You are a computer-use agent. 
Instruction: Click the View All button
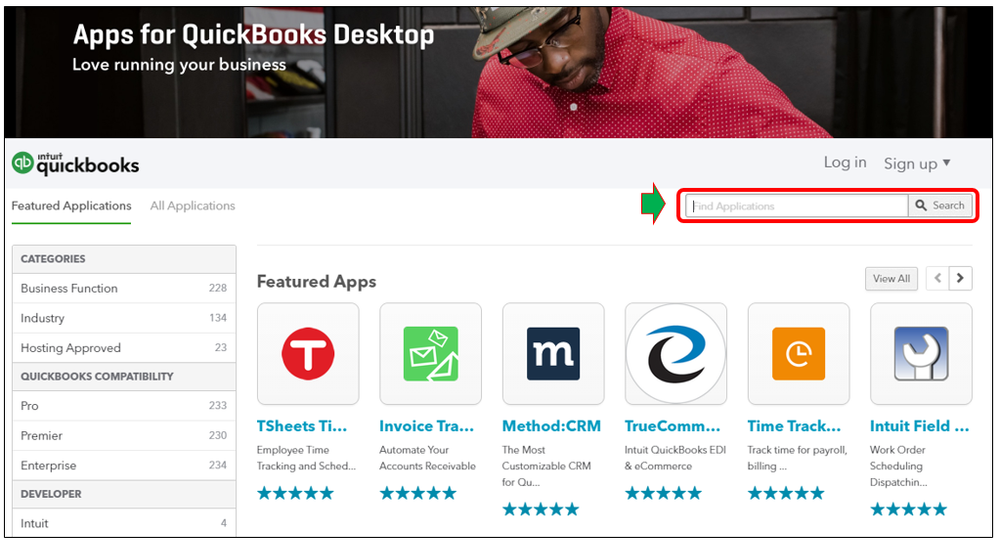[x=891, y=278]
